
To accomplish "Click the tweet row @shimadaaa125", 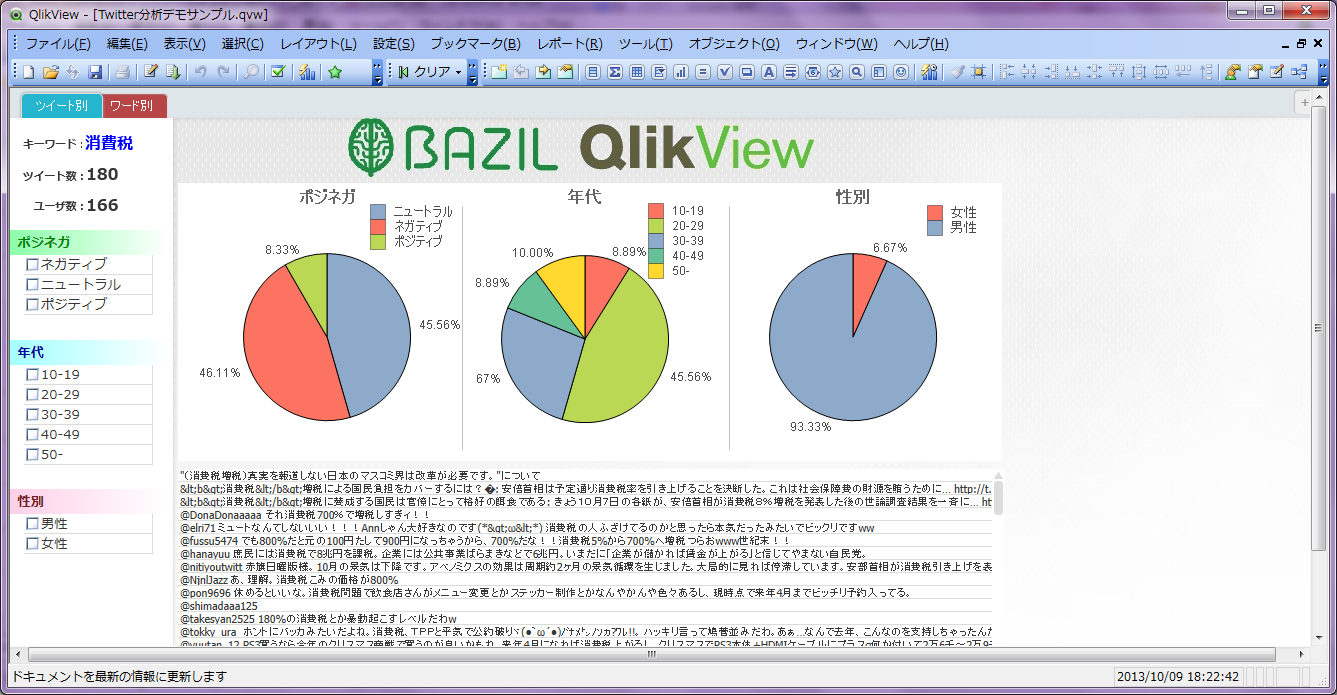I will point(586,606).
